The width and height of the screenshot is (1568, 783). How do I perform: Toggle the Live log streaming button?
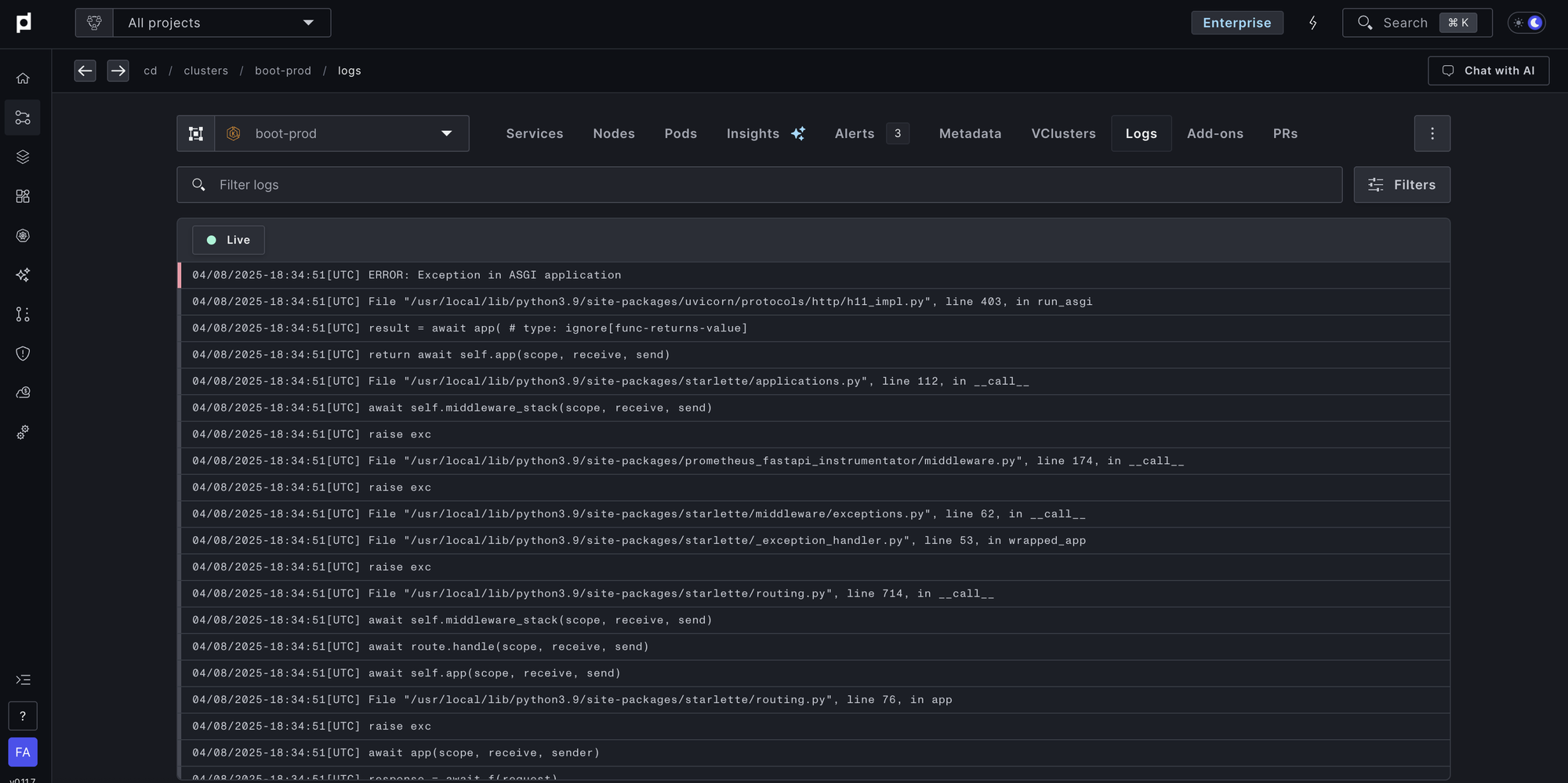tap(228, 240)
